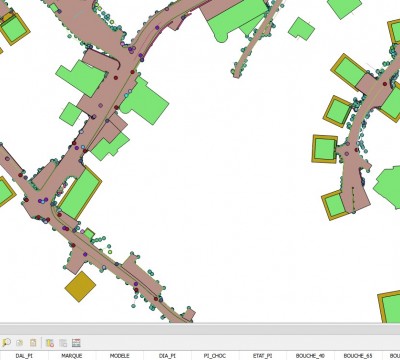Click the solid ochre square polygon on map

click(x=80, y=287)
